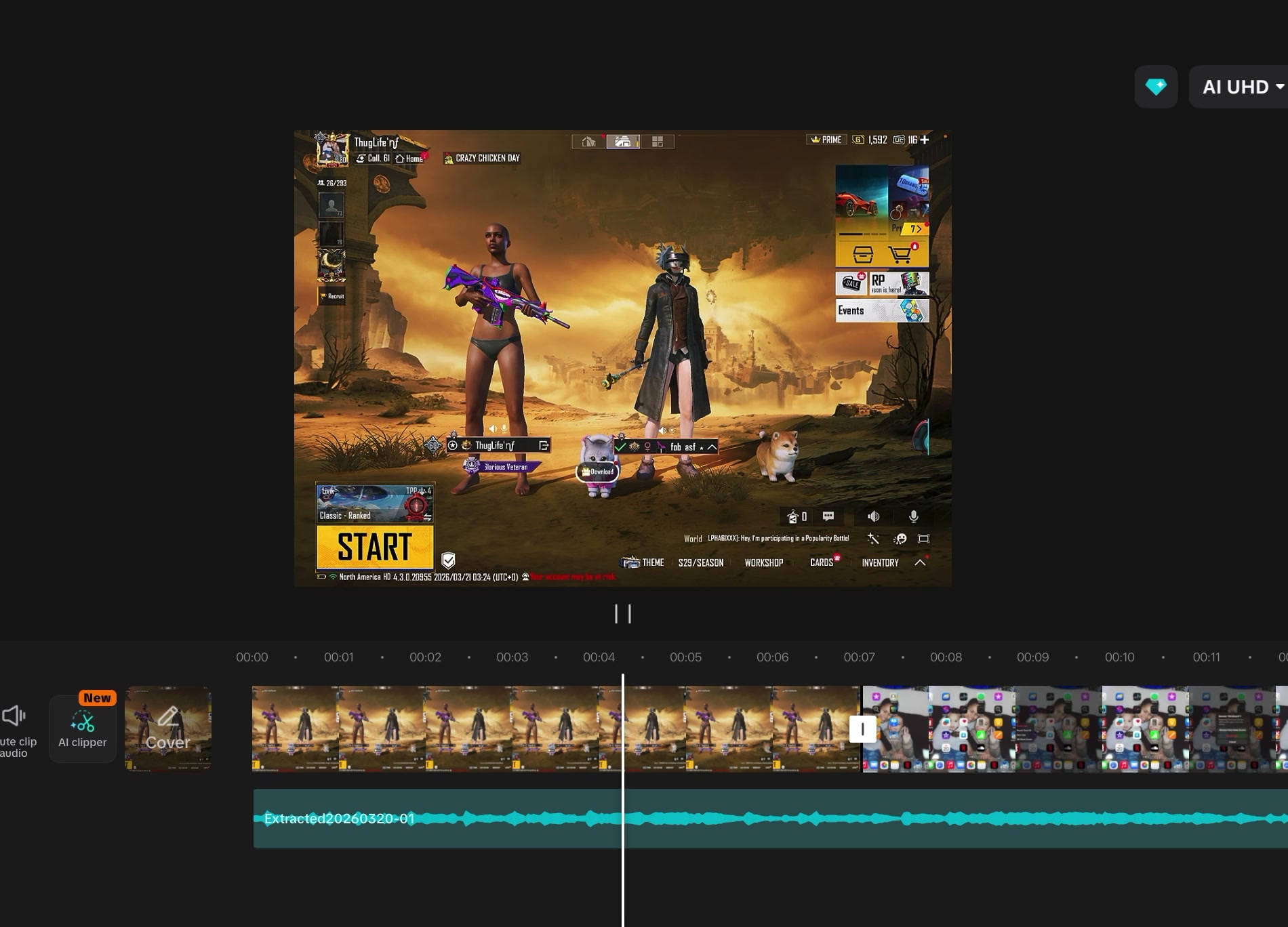Click the diamond Pro icon
Viewport: 1288px width, 927px height.
point(1156,87)
